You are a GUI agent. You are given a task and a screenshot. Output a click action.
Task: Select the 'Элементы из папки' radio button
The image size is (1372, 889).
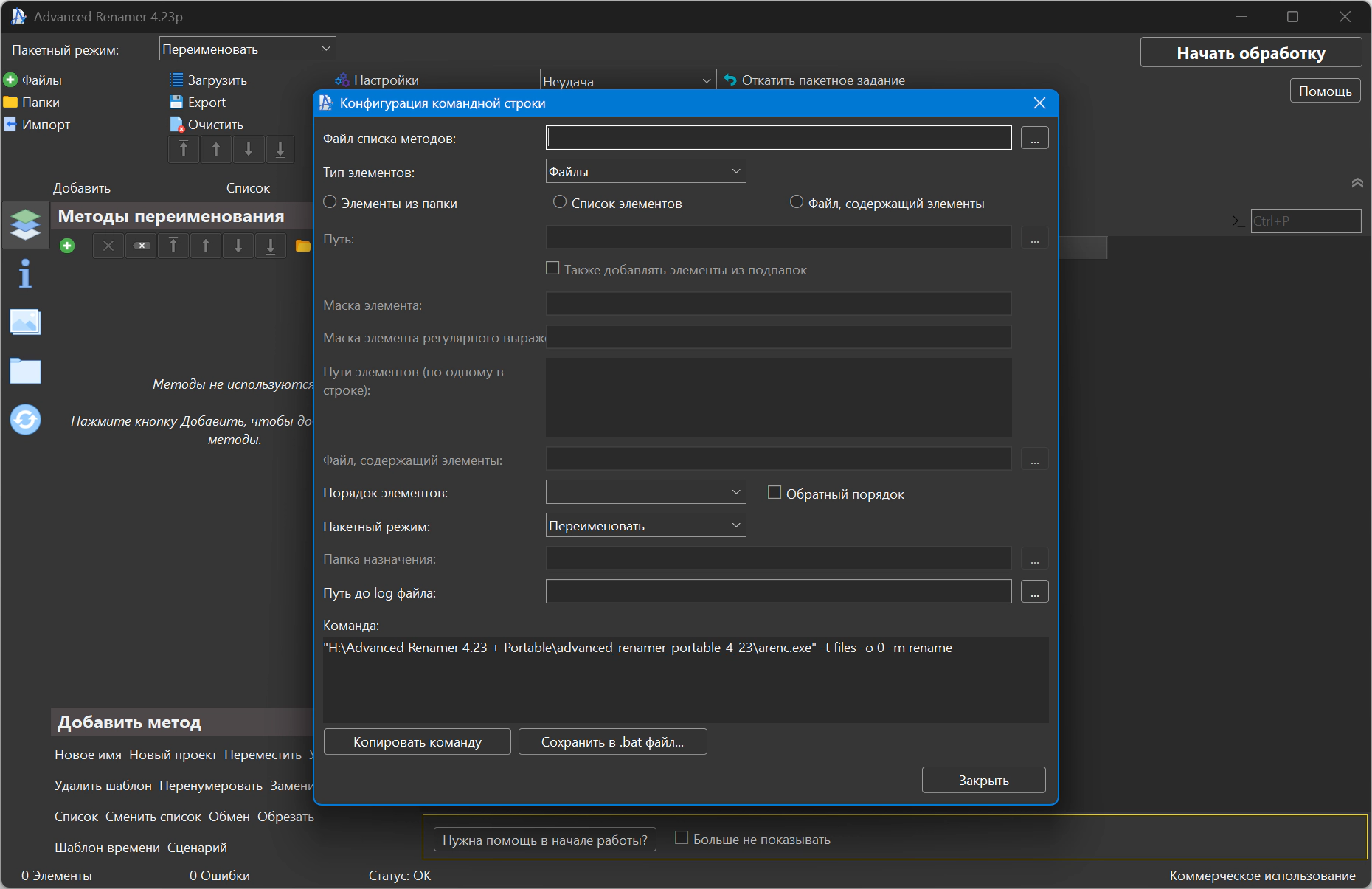[x=330, y=202]
